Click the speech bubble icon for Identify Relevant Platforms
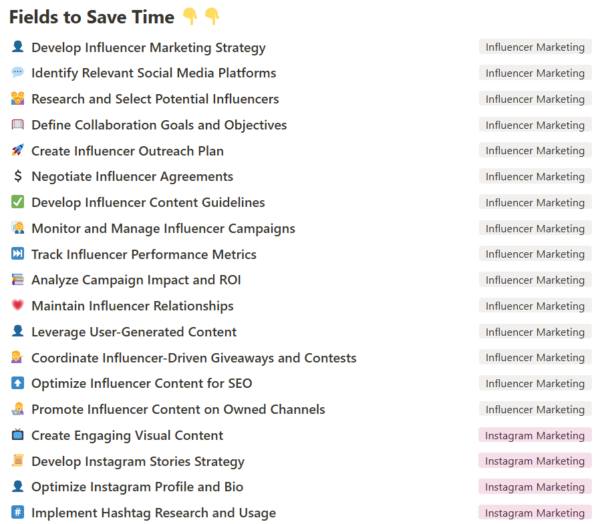 [x=18, y=72]
